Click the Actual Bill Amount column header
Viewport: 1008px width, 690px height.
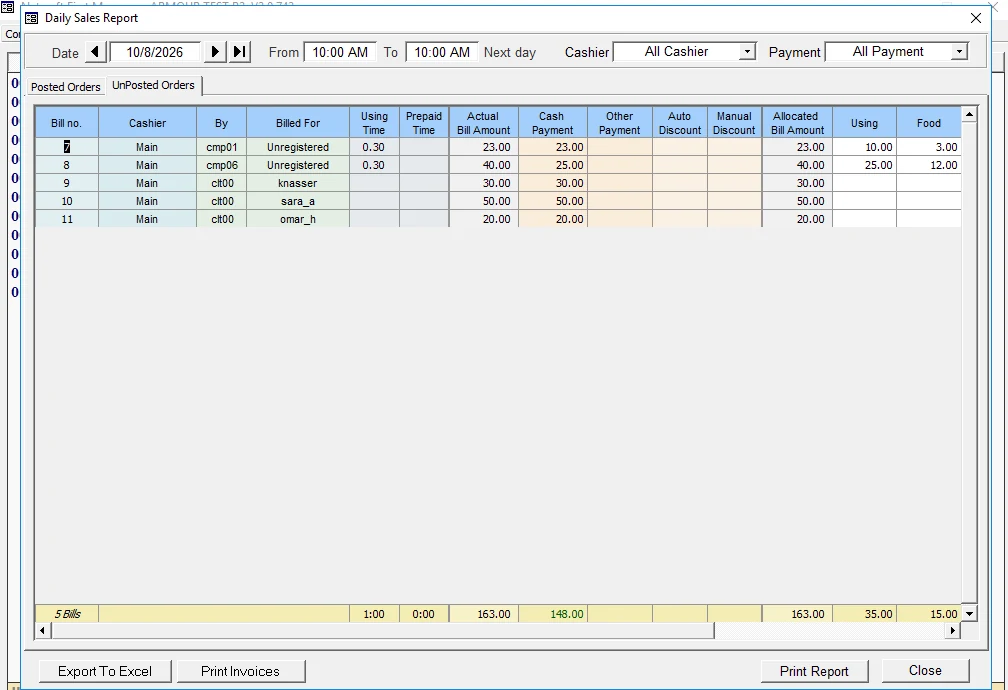point(483,123)
